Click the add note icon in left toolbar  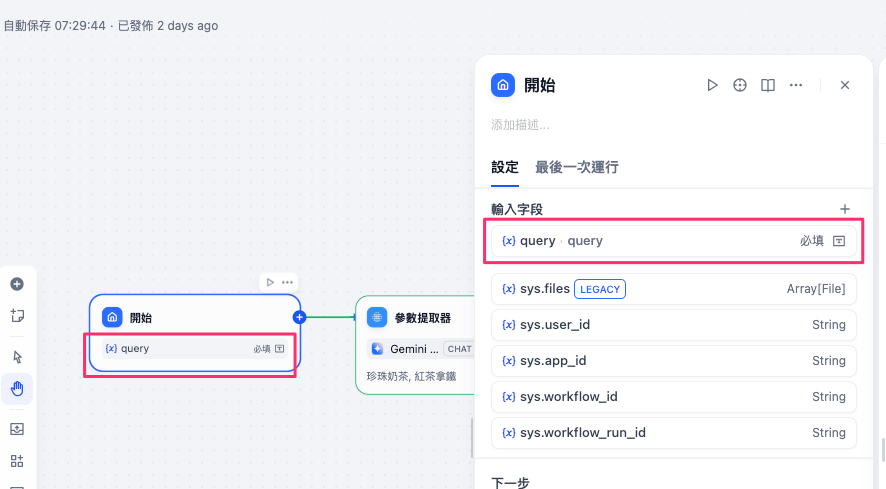pyautogui.click(x=17, y=316)
